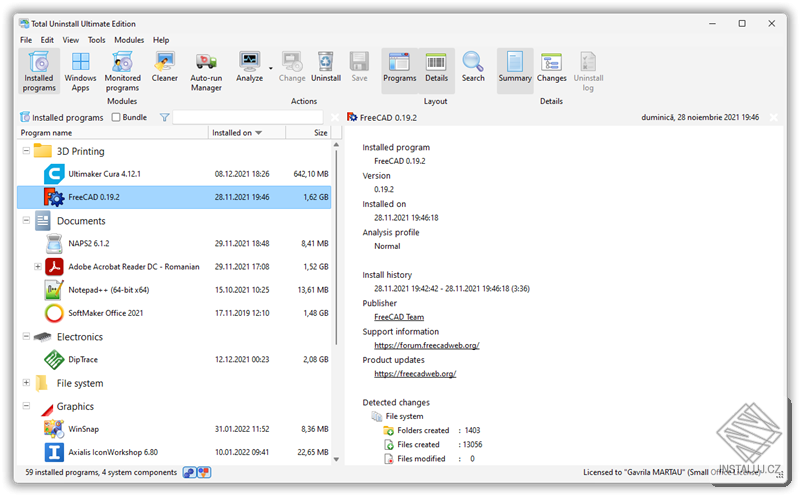800x496 pixels.
Task: Select the Axialis IconWorkshop icon
Action: [54, 452]
